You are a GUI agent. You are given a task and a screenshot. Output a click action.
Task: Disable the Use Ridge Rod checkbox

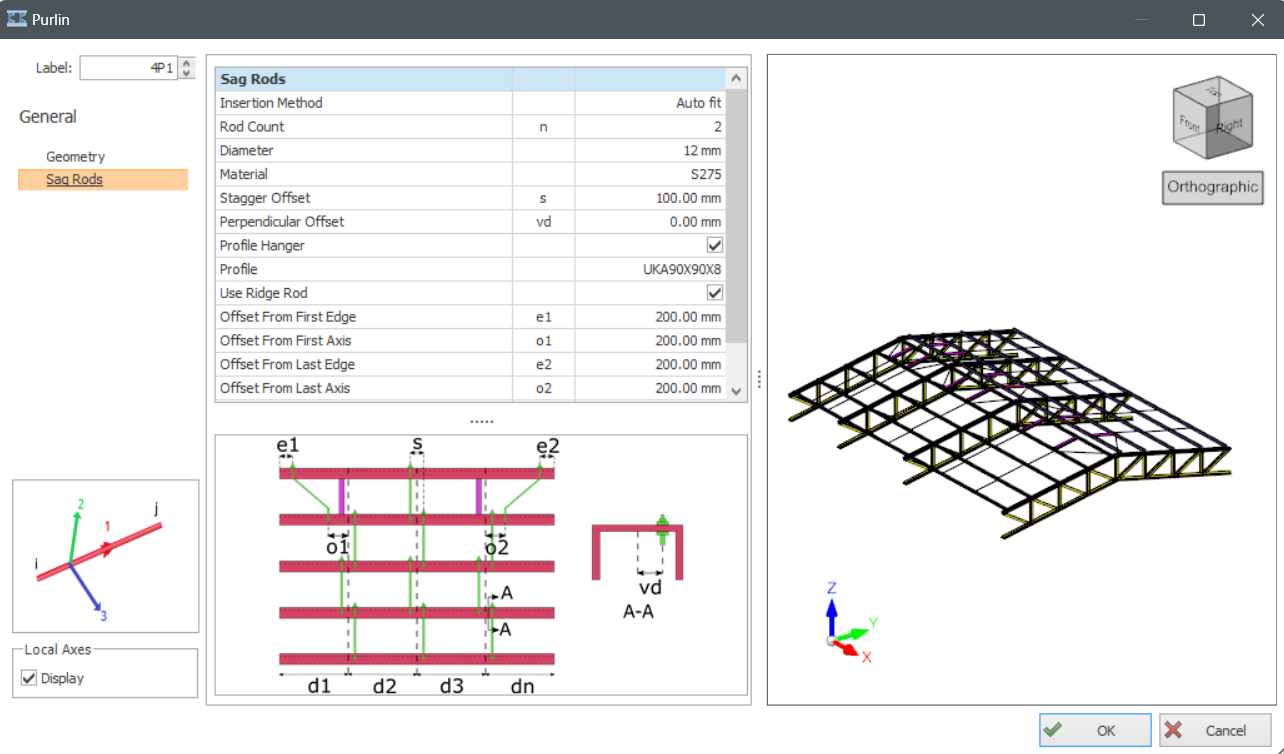[x=715, y=293]
